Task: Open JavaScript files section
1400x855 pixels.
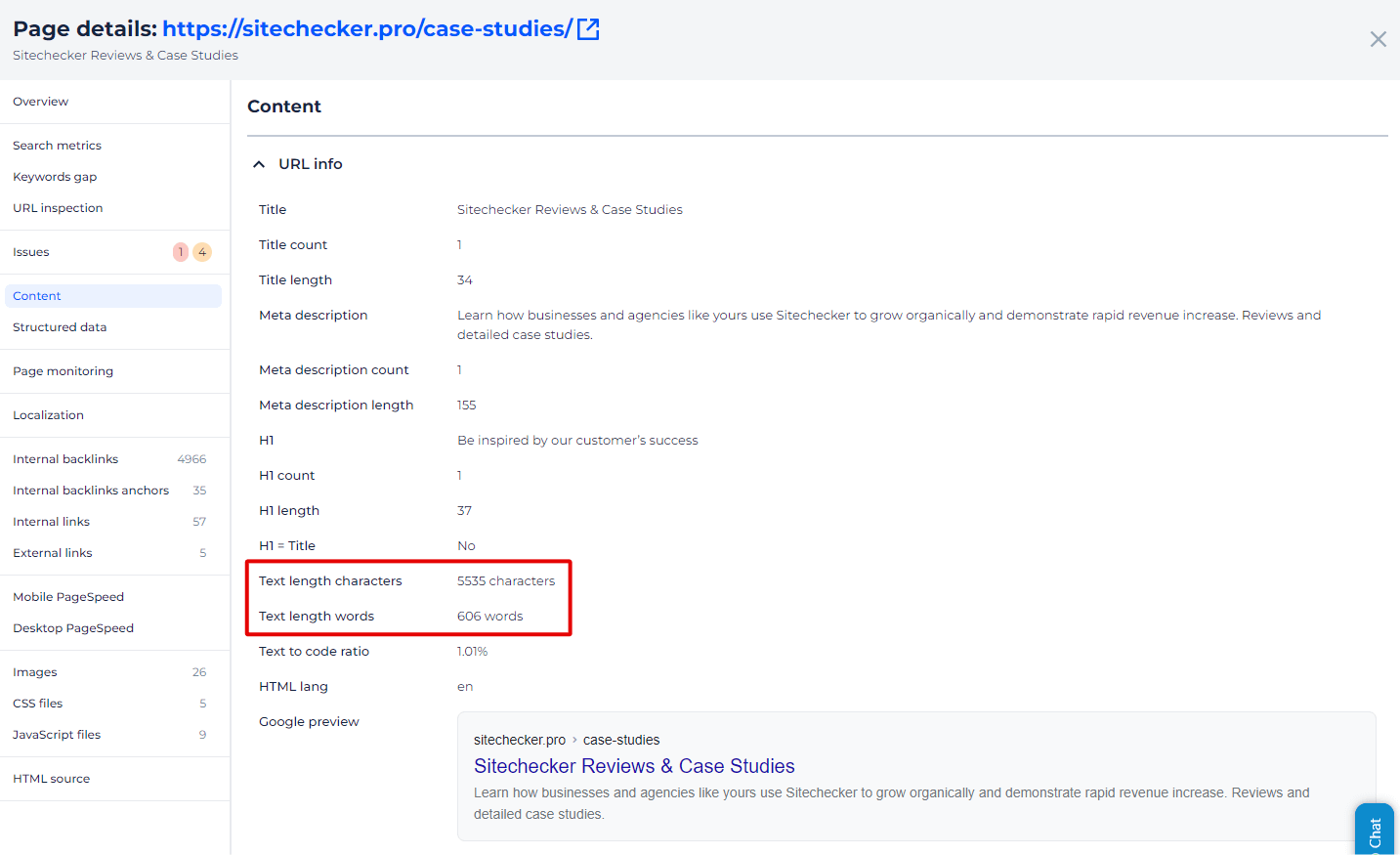Action: point(57,735)
